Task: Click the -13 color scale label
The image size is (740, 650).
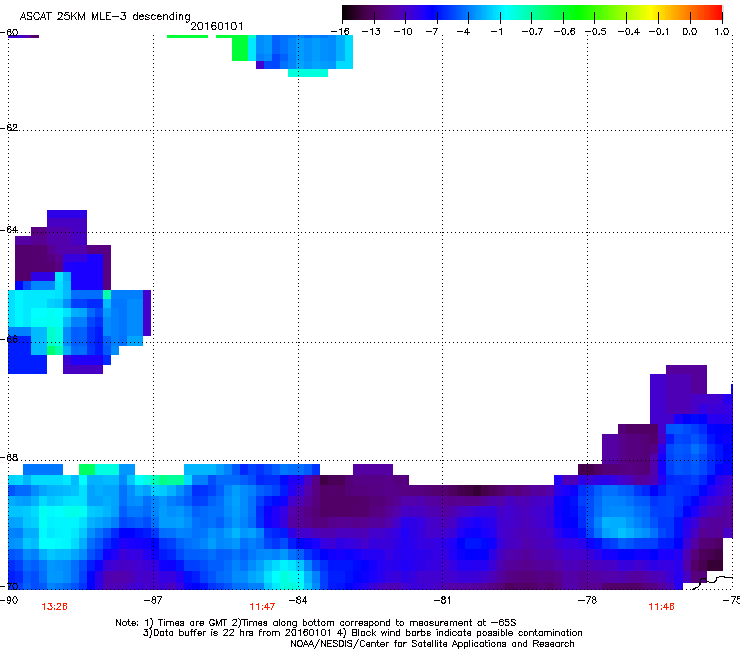Action: tap(371, 32)
